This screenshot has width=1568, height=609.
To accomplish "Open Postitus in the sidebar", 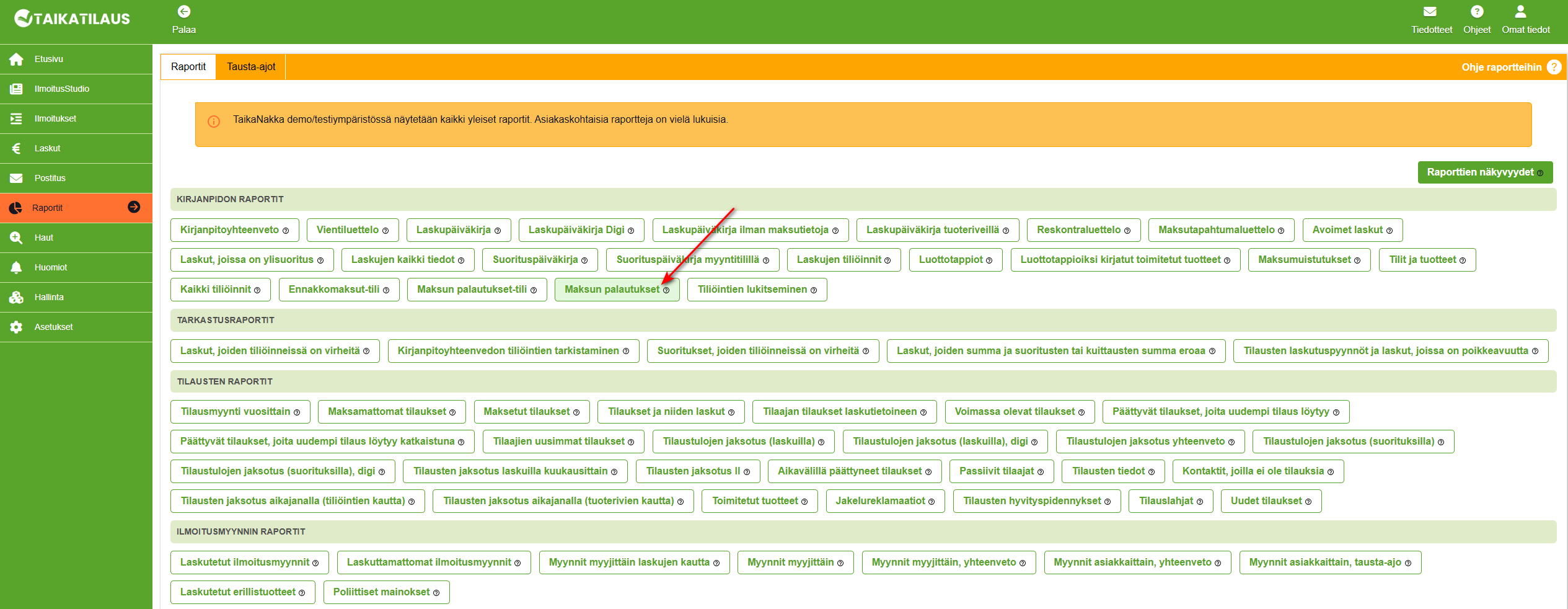I will 50,179.
